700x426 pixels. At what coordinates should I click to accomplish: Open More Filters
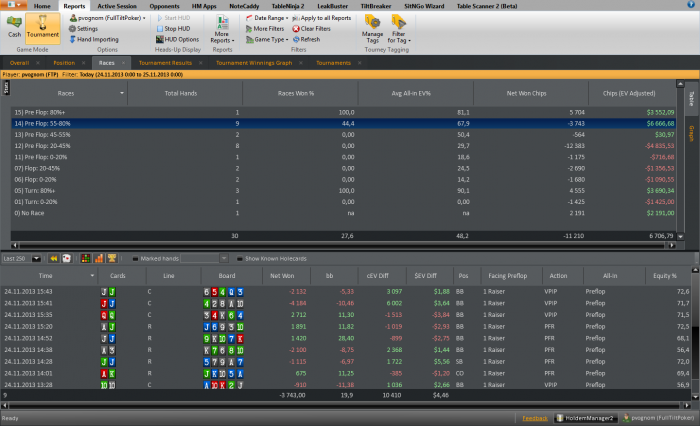265,29
